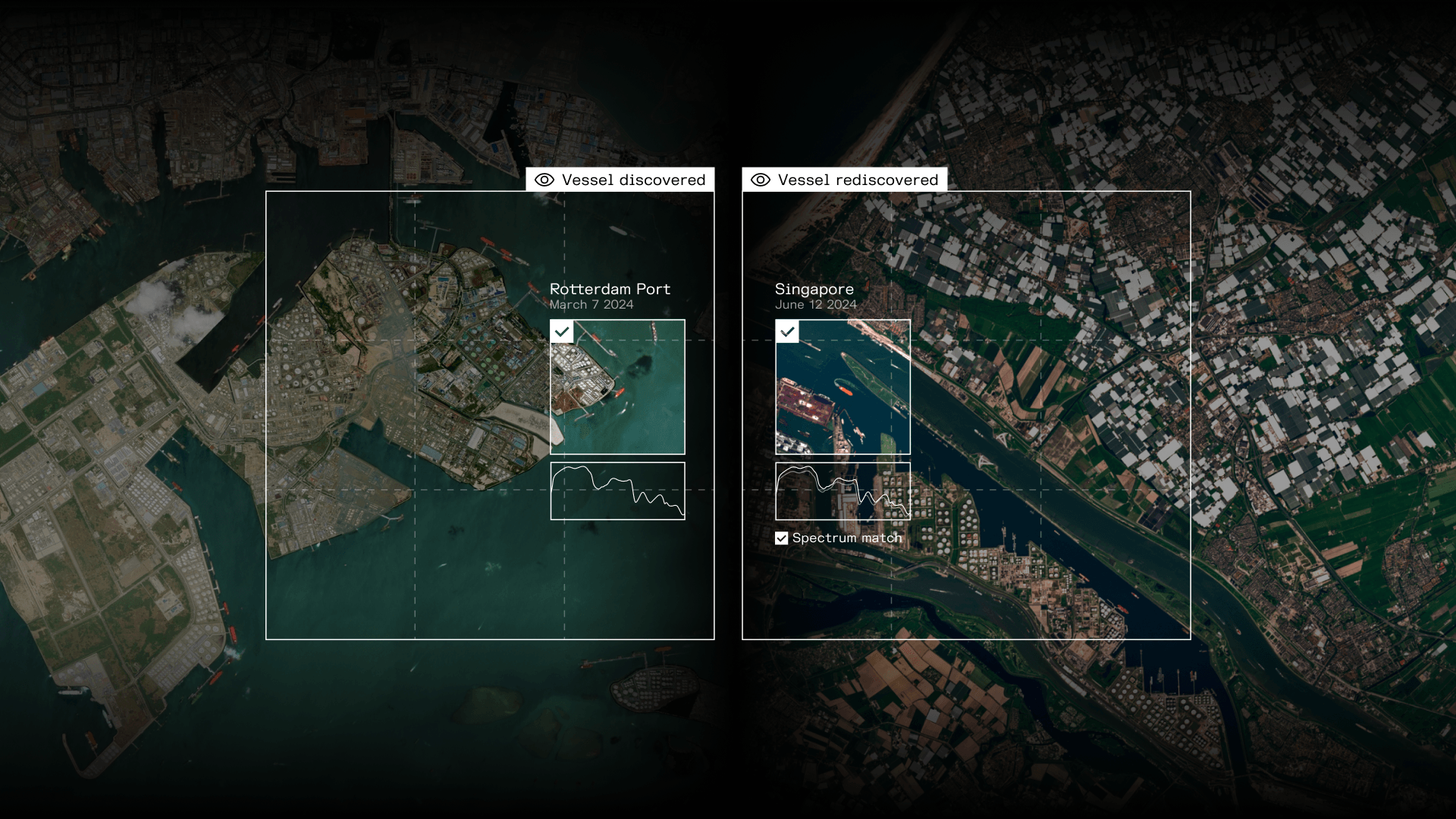This screenshot has height=819, width=1456.
Task: Click the Singapore double-line spectrum graph
Action: pyautogui.click(x=843, y=491)
